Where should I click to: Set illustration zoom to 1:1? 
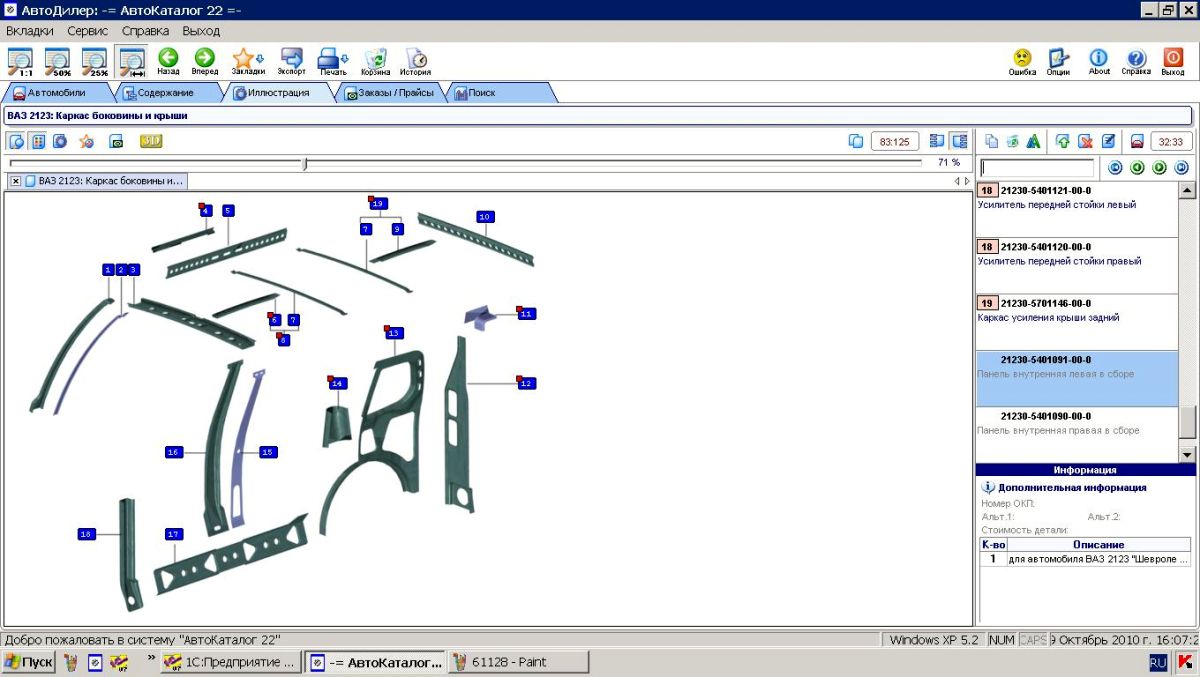click(x=20, y=62)
